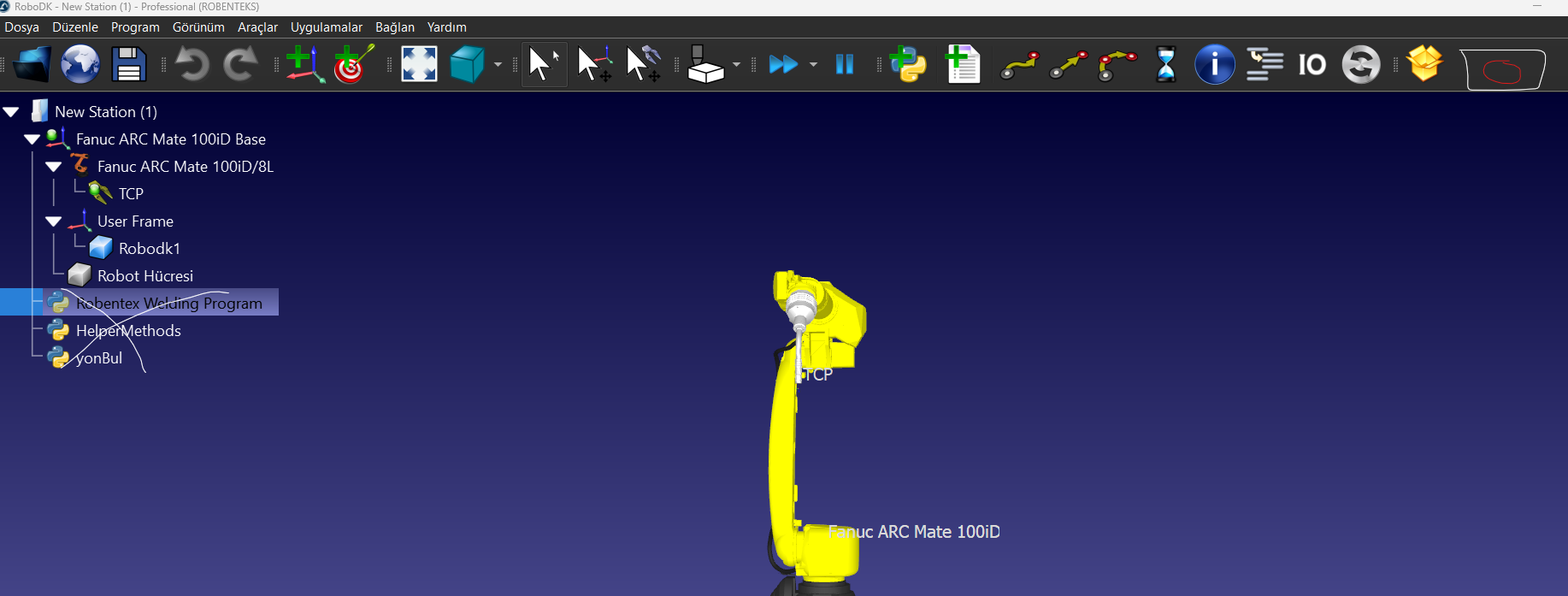Image resolution: width=1568 pixels, height=596 pixels.
Task: Activate the move reference frames cursor tool
Action: click(594, 64)
